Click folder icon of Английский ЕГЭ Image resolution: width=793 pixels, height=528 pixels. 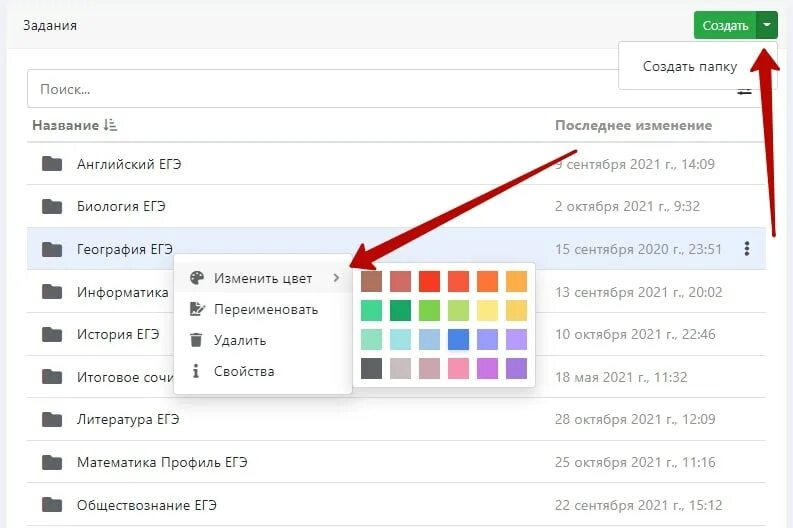click(52, 164)
